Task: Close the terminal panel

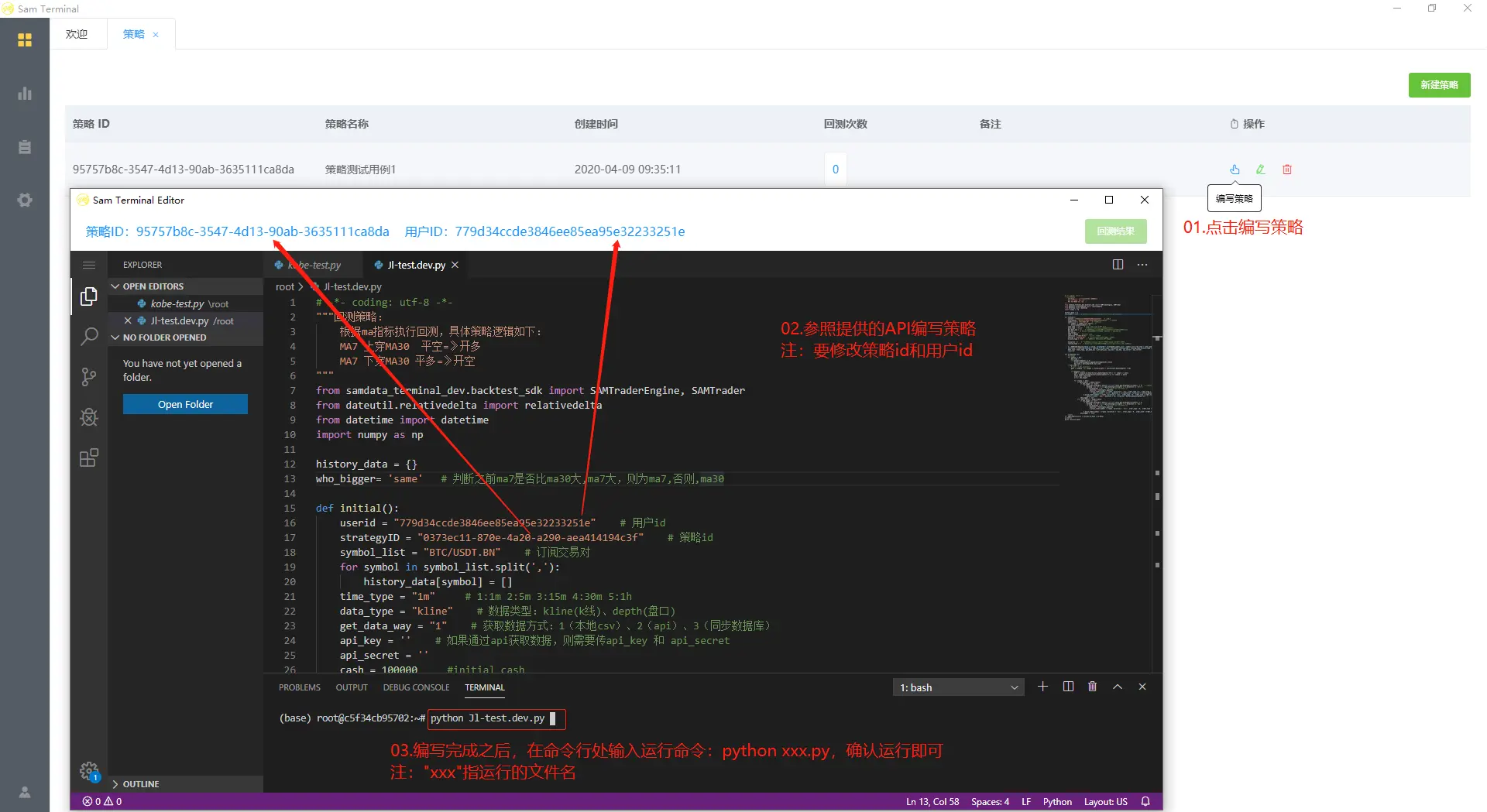Action: click(1142, 687)
